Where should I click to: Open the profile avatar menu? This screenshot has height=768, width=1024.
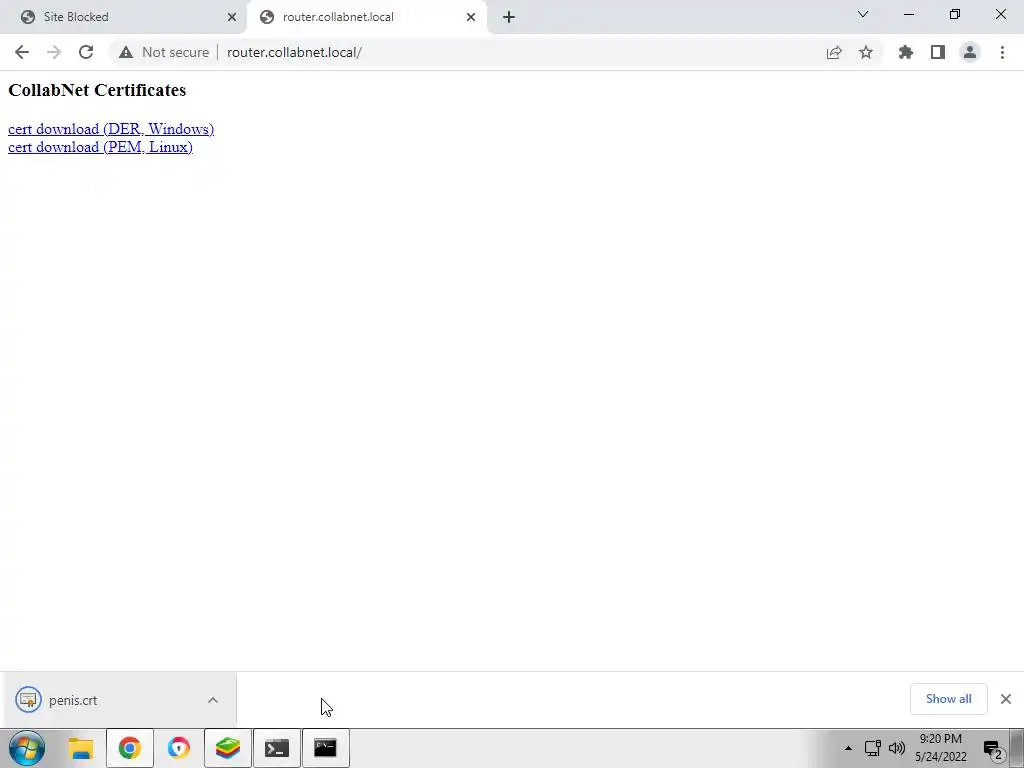click(x=970, y=52)
